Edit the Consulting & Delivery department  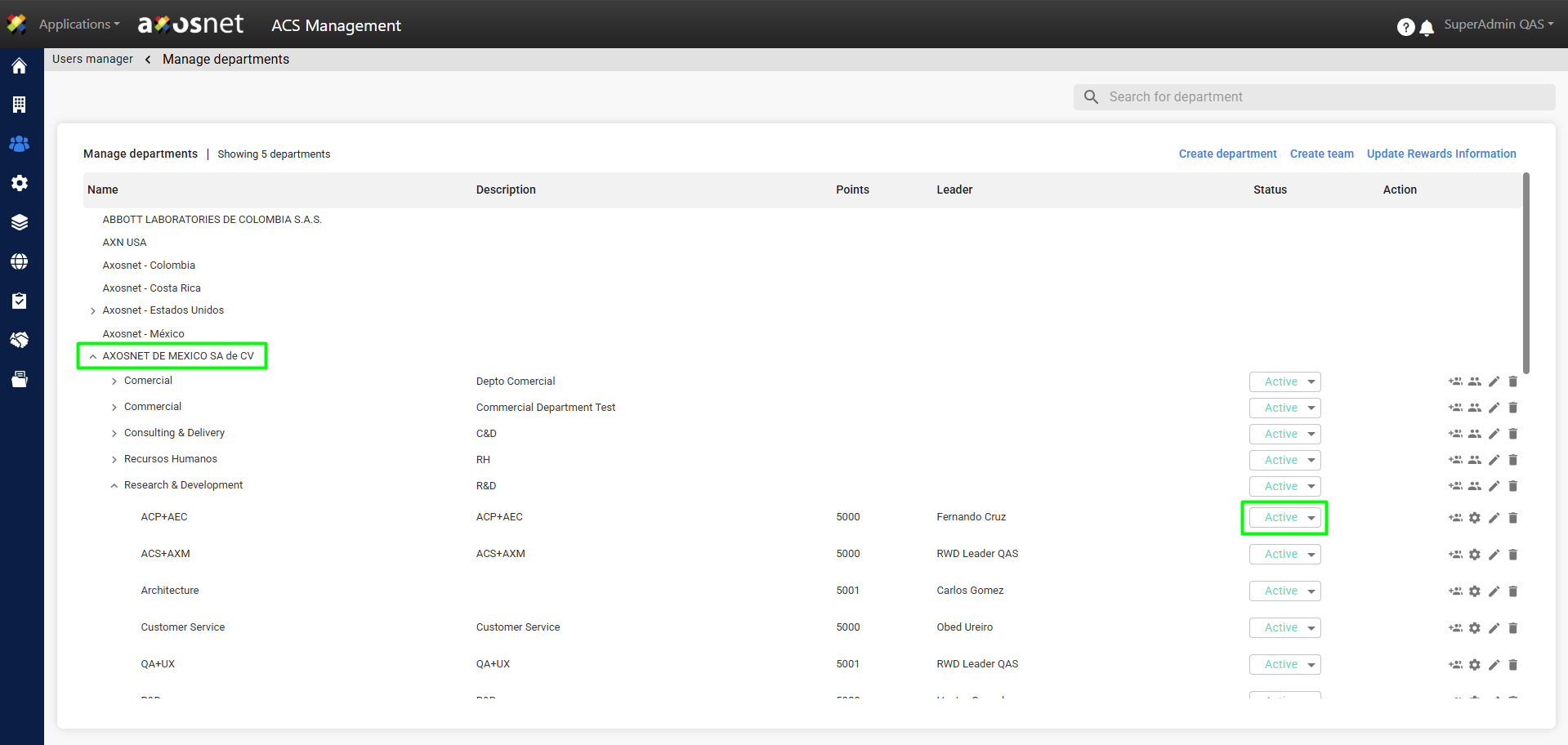click(1494, 434)
